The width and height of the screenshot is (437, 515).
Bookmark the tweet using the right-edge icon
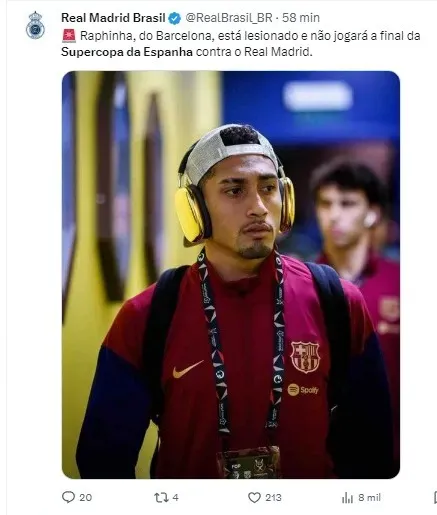(x=435, y=497)
